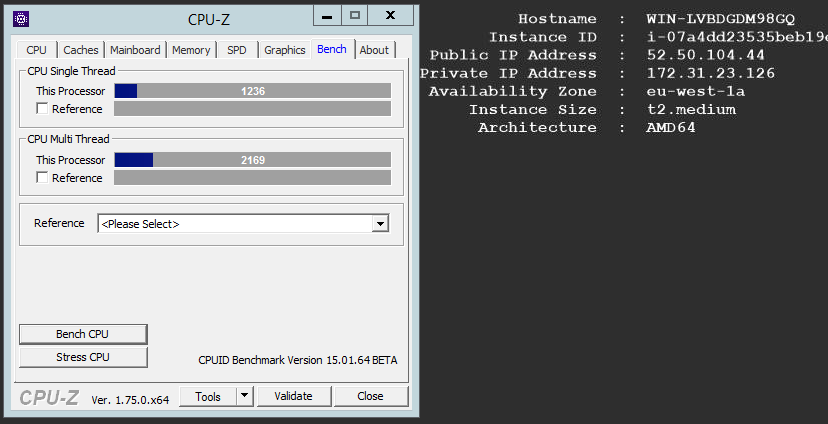Enable Reference checkbox under CPU Multi Thread
The height and width of the screenshot is (424, 828).
point(42,177)
